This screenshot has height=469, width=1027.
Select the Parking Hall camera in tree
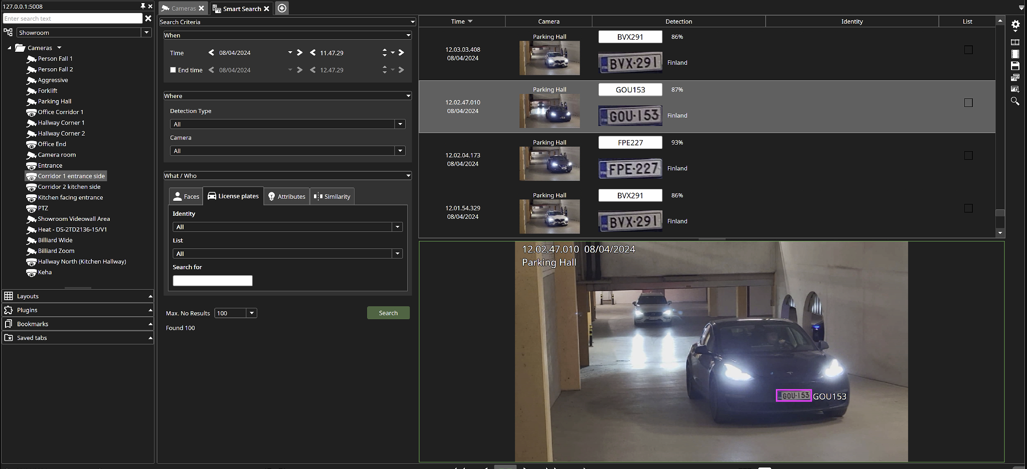[x=54, y=102]
